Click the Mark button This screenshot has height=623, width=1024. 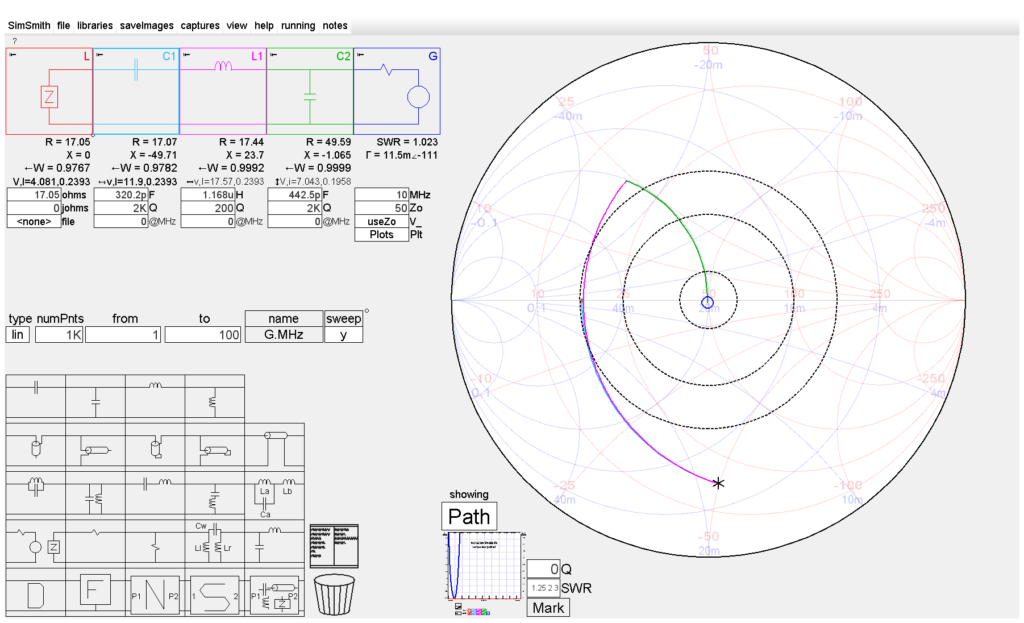pos(548,608)
